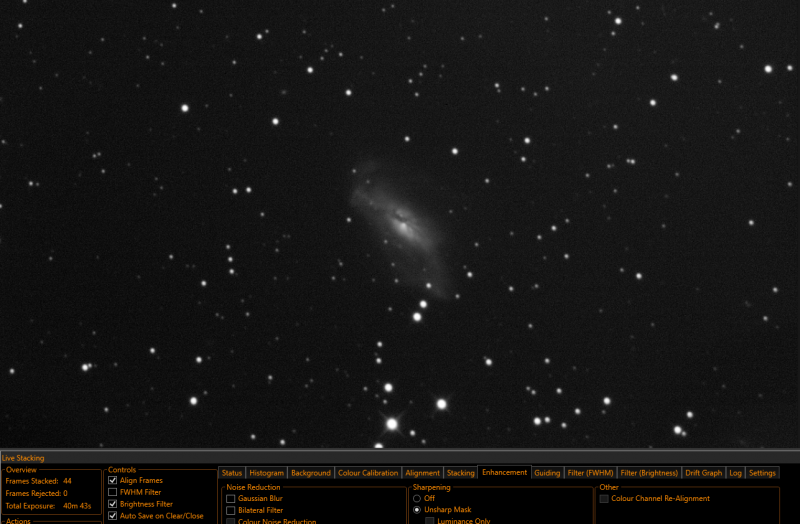Disable the Brightness Filter checkbox

click(113, 504)
